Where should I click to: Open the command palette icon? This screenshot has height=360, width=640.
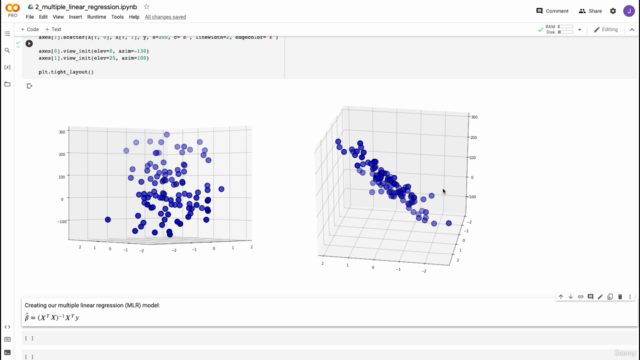click(7, 340)
